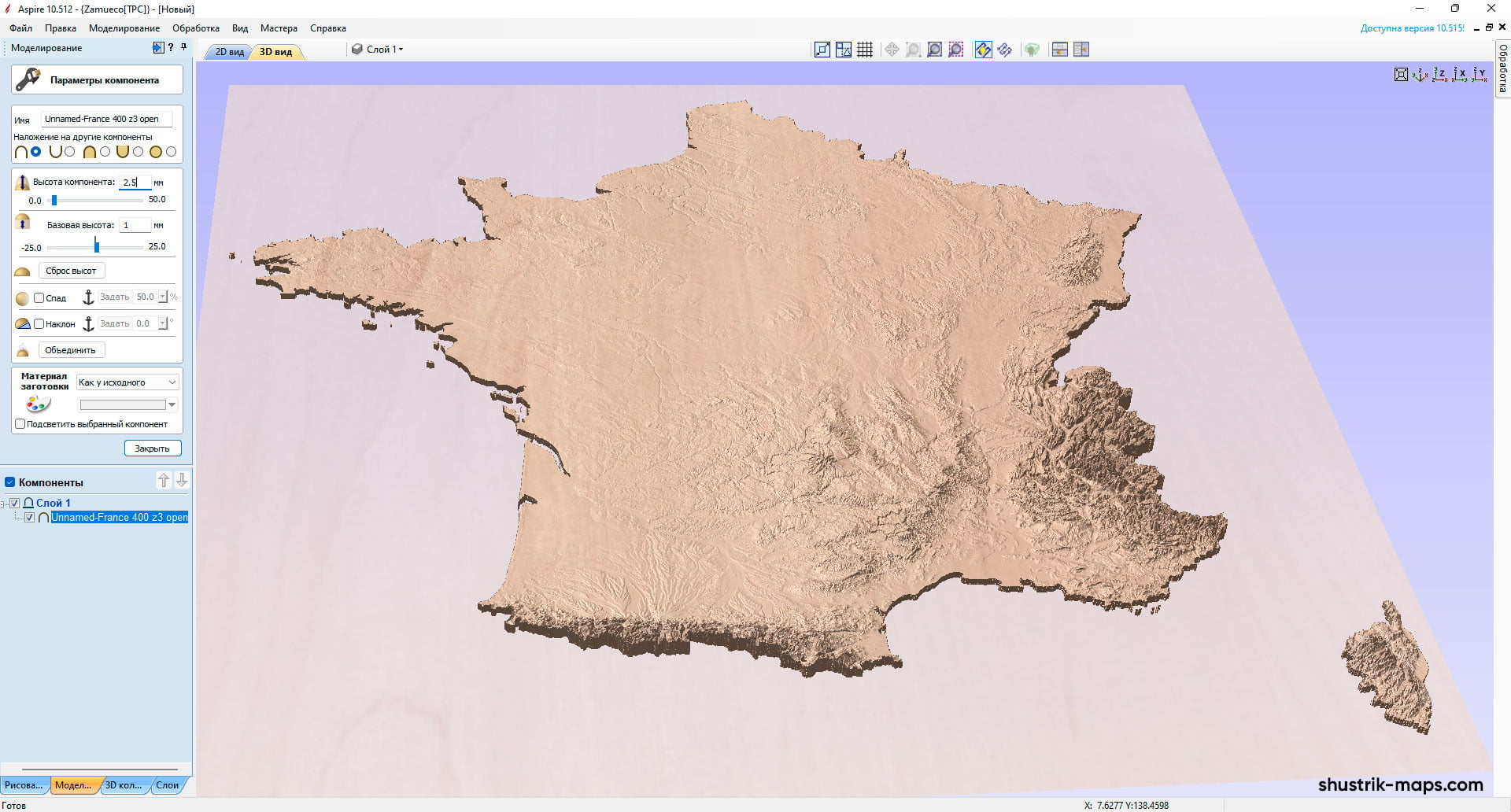Open the Обработка side tab

click(1502, 68)
